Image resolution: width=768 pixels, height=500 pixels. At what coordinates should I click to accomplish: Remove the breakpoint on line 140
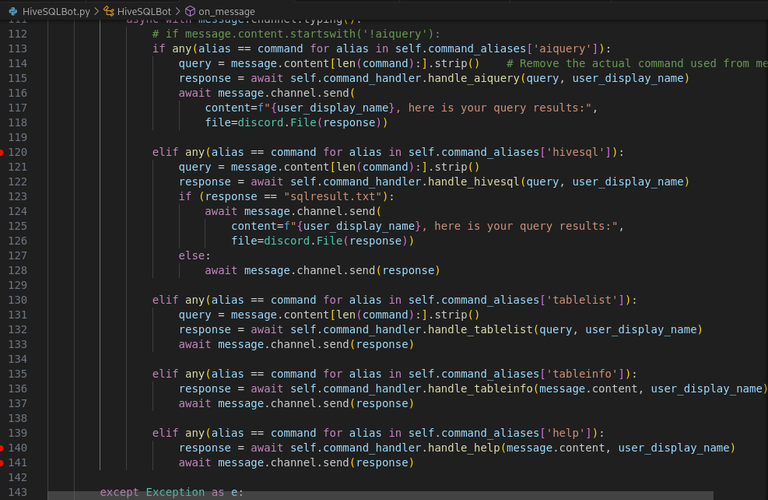(1, 449)
